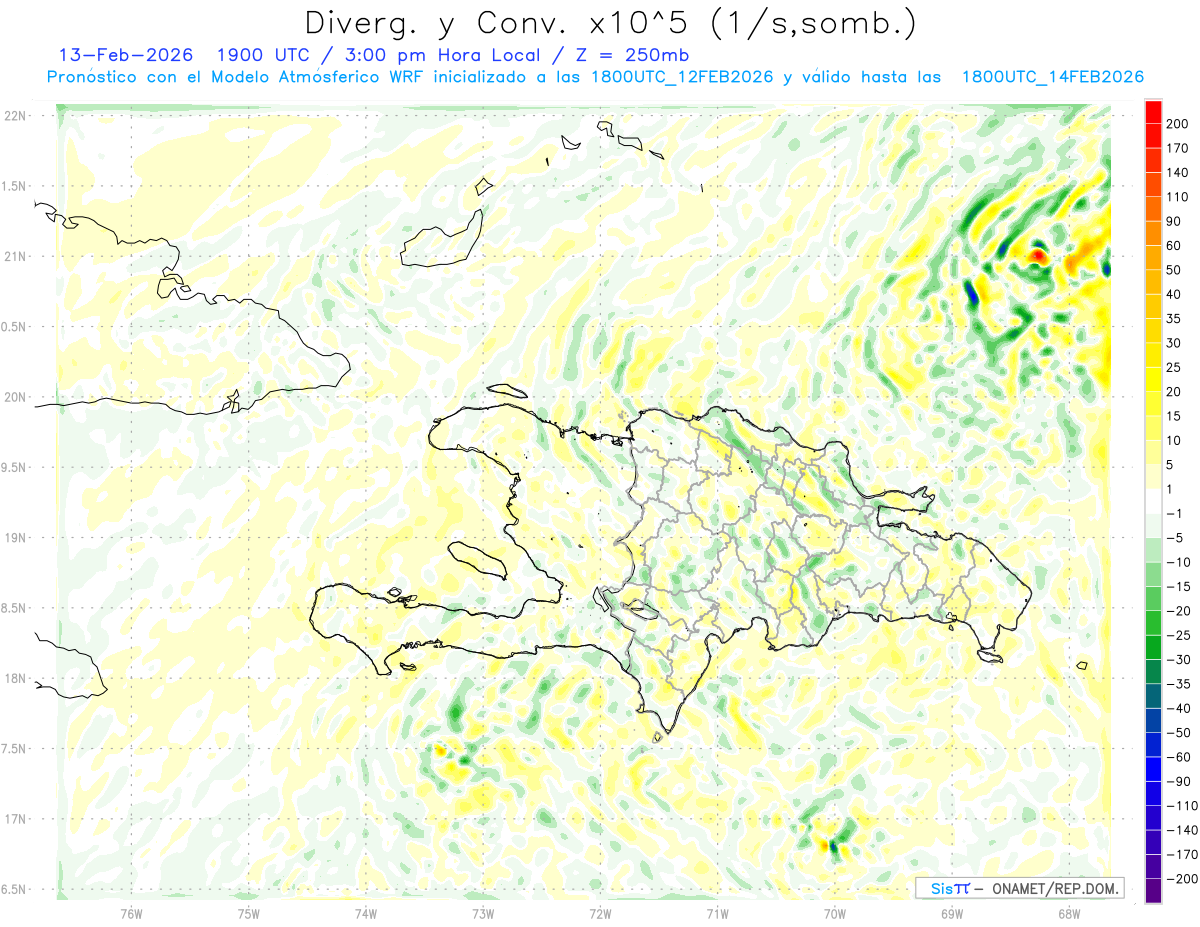Image resolution: width=1200 pixels, height=927 pixels.
Task: Click the '22N' latitude label
Action: coord(14,116)
